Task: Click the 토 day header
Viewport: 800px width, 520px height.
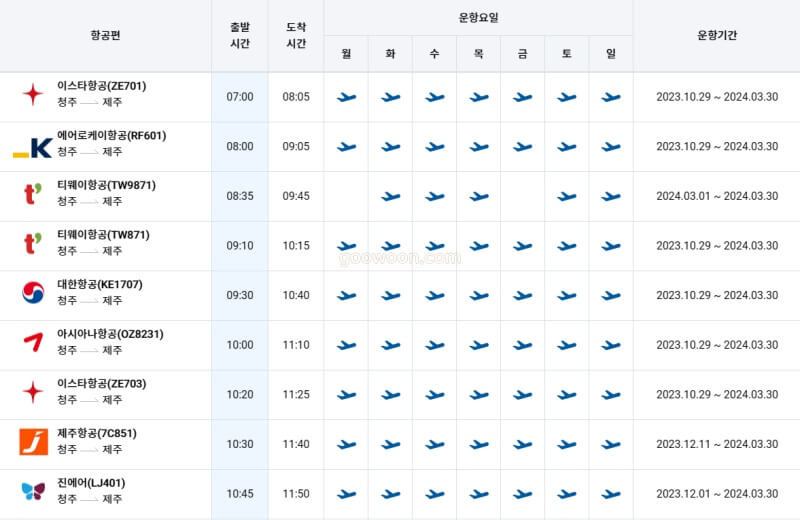Action: point(567,54)
